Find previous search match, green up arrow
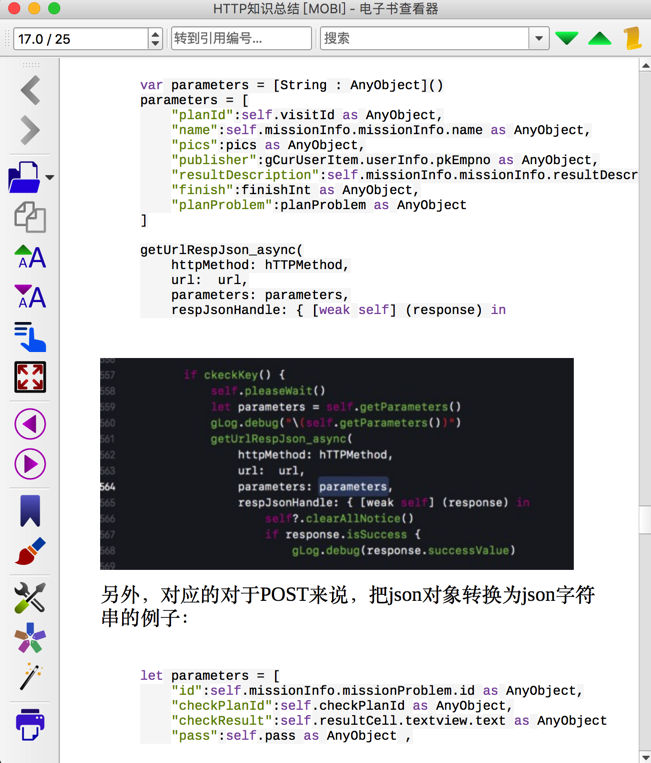 [599, 38]
